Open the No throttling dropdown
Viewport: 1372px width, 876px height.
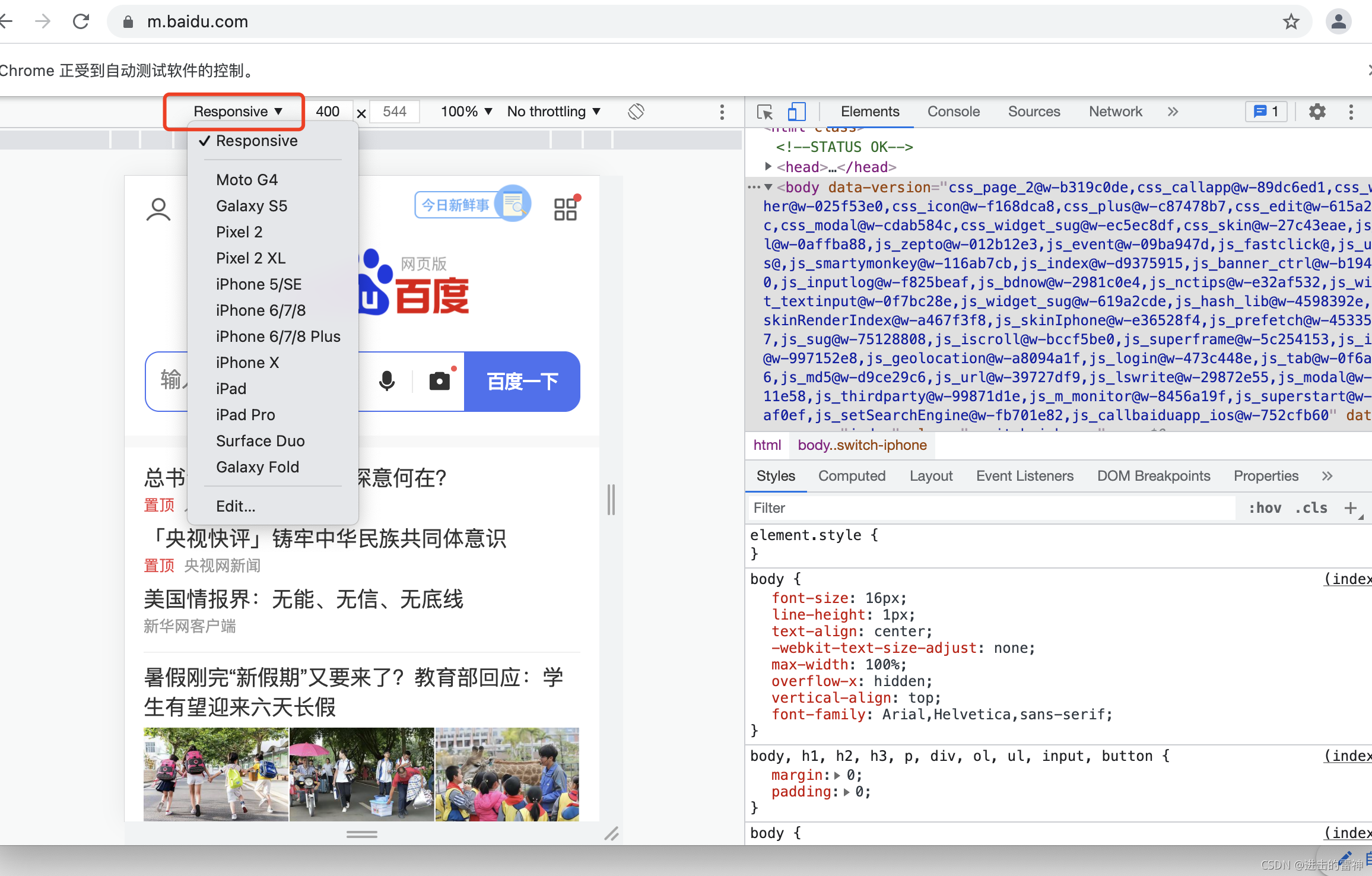(x=554, y=112)
